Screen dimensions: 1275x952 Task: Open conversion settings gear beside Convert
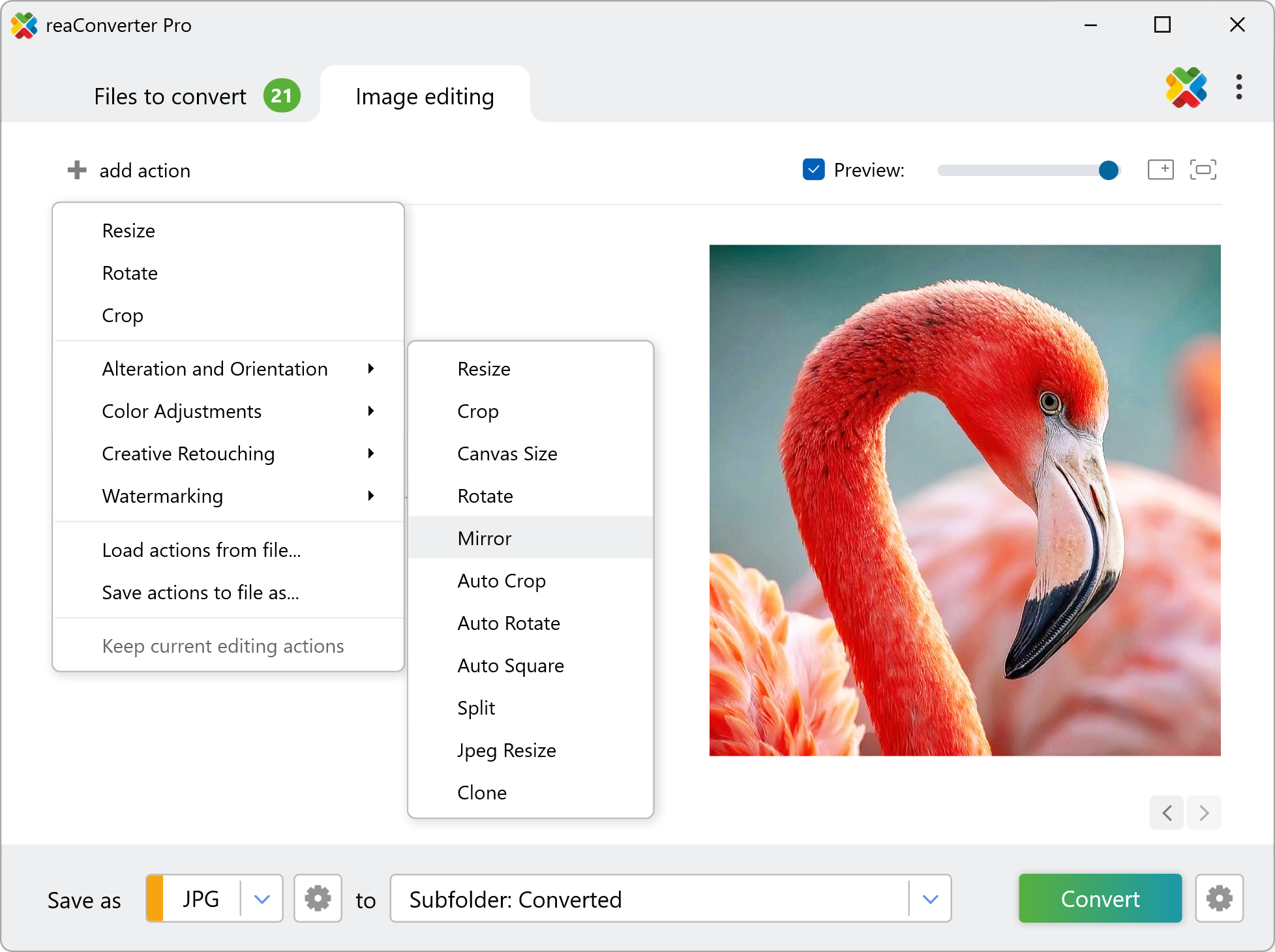coord(1219,899)
